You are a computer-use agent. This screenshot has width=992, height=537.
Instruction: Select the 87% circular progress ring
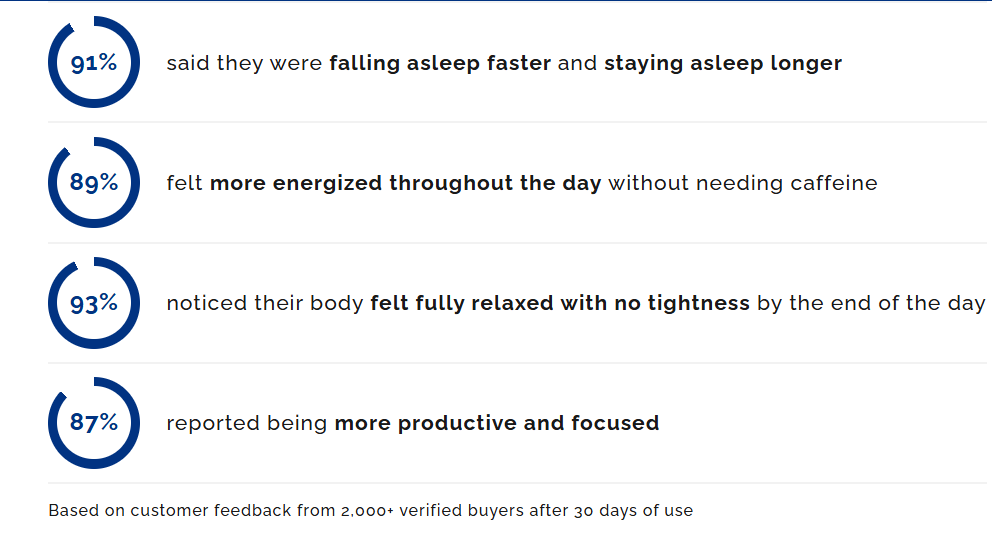[x=93, y=423]
